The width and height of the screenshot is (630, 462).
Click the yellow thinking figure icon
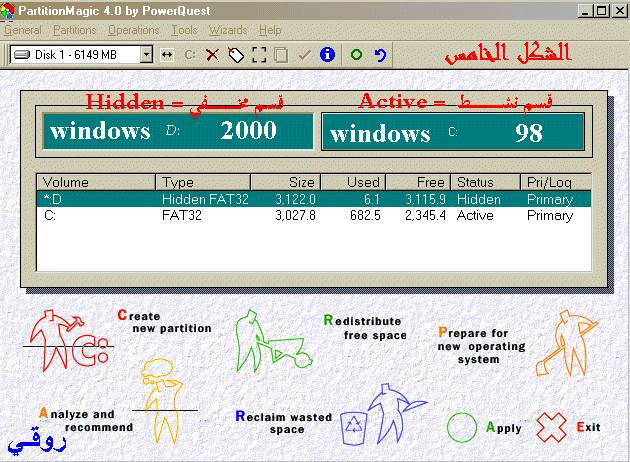point(164,402)
